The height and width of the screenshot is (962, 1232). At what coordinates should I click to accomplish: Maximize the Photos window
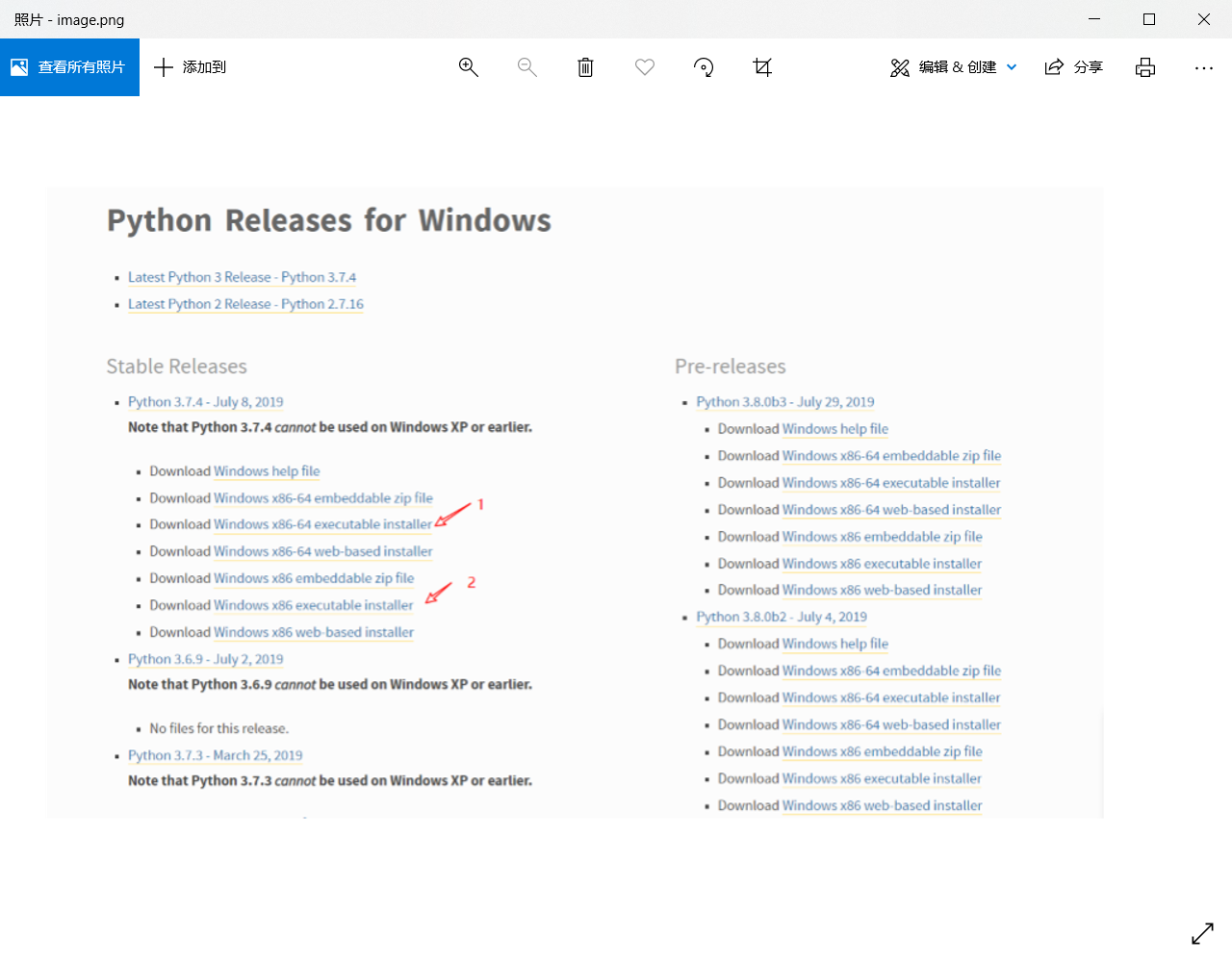(1149, 19)
